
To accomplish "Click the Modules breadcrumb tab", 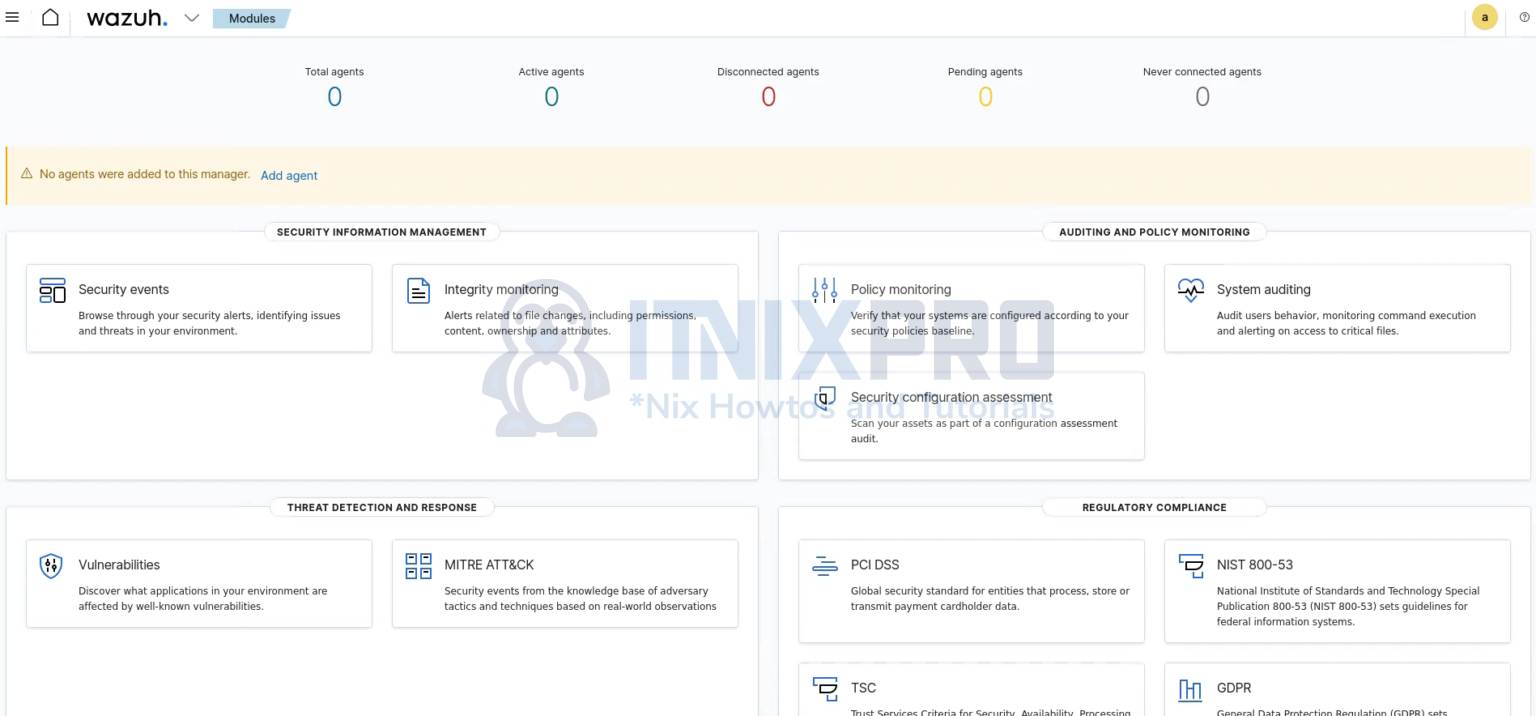I will click(x=250, y=18).
